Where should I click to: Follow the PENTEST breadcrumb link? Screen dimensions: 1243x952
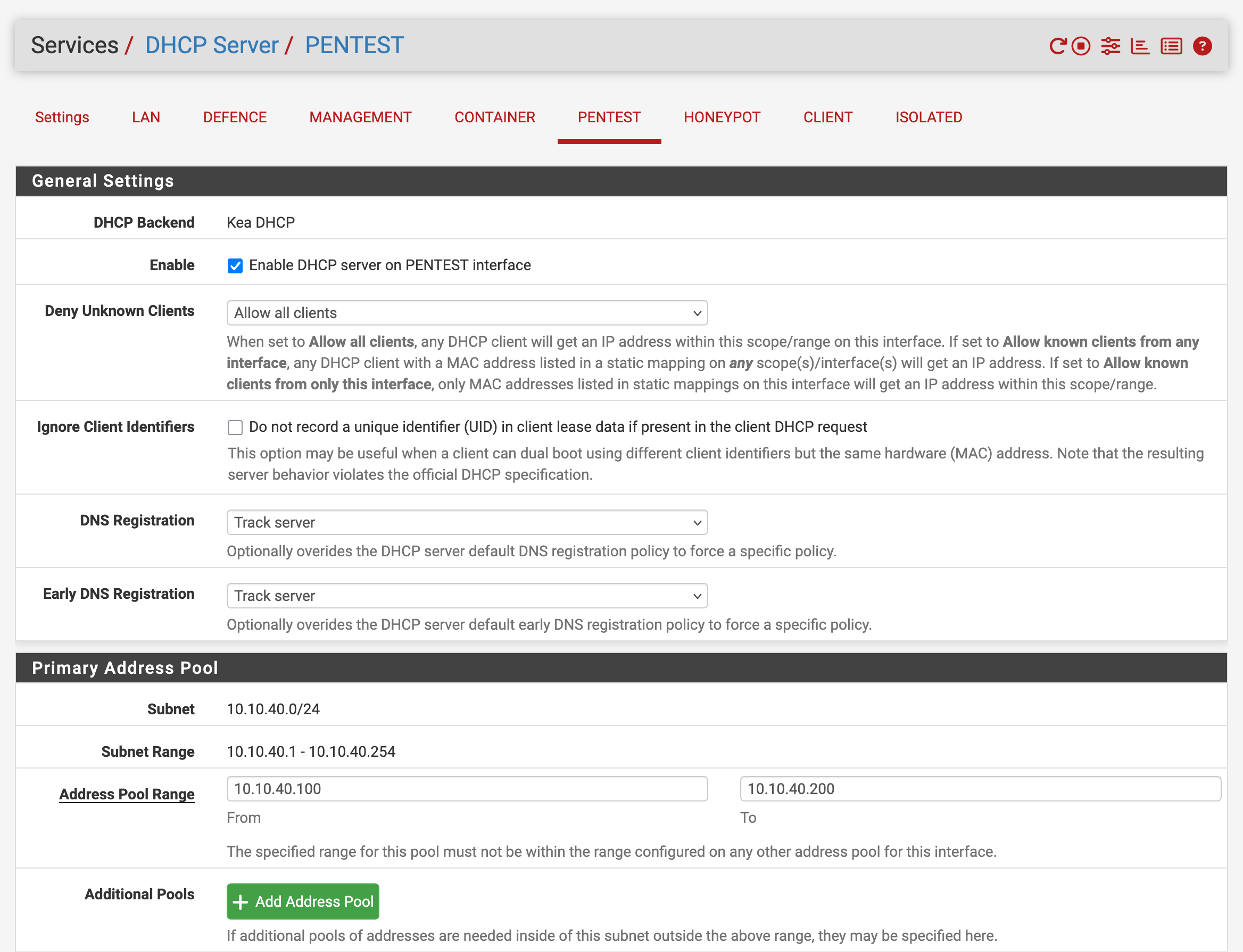click(x=354, y=45)
